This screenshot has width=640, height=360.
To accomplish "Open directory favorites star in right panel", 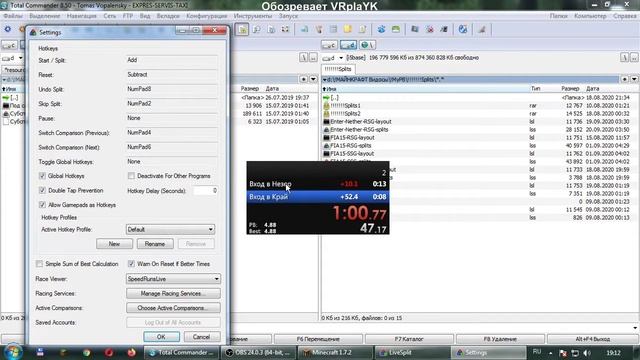I will [625, 79].
